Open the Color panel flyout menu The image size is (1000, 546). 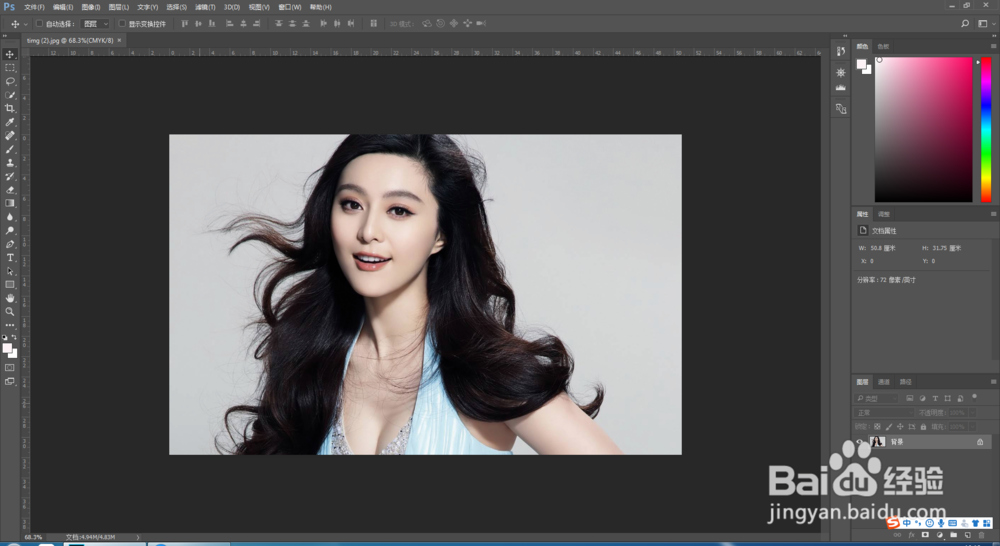click(x=993, y=46)
